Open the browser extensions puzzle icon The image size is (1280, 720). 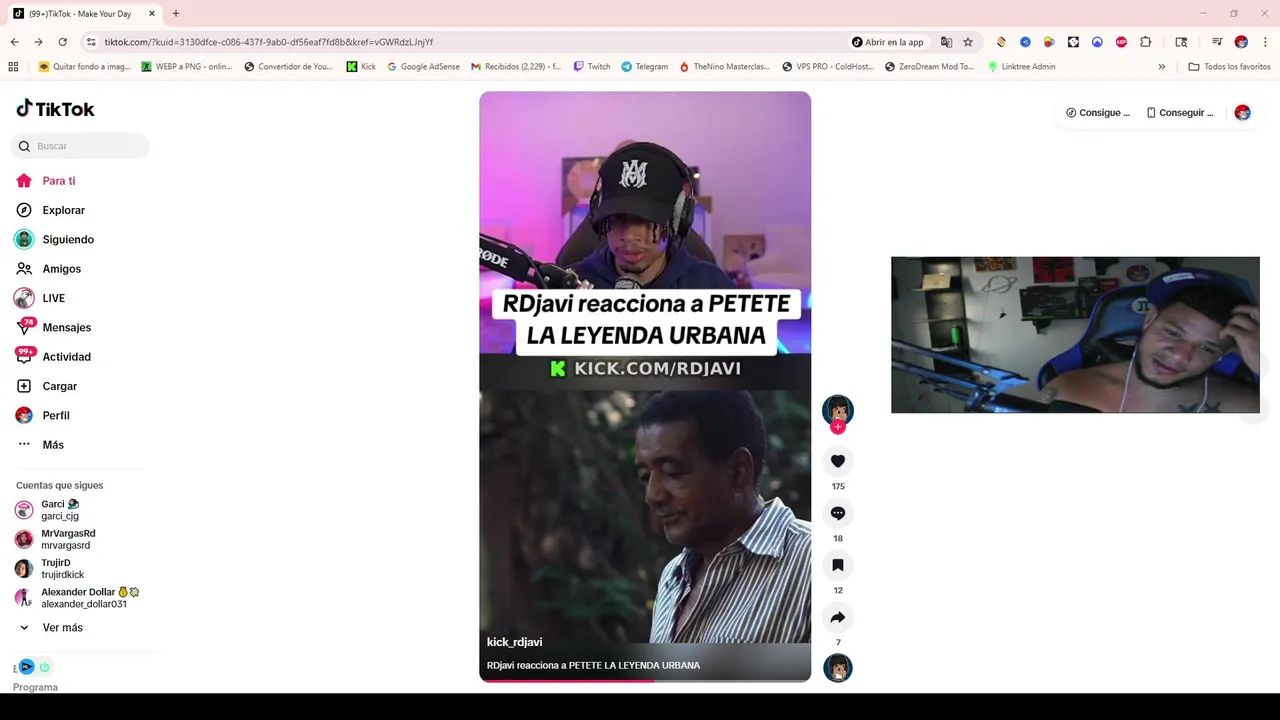pyautogui.click(x=1146, y=42)
